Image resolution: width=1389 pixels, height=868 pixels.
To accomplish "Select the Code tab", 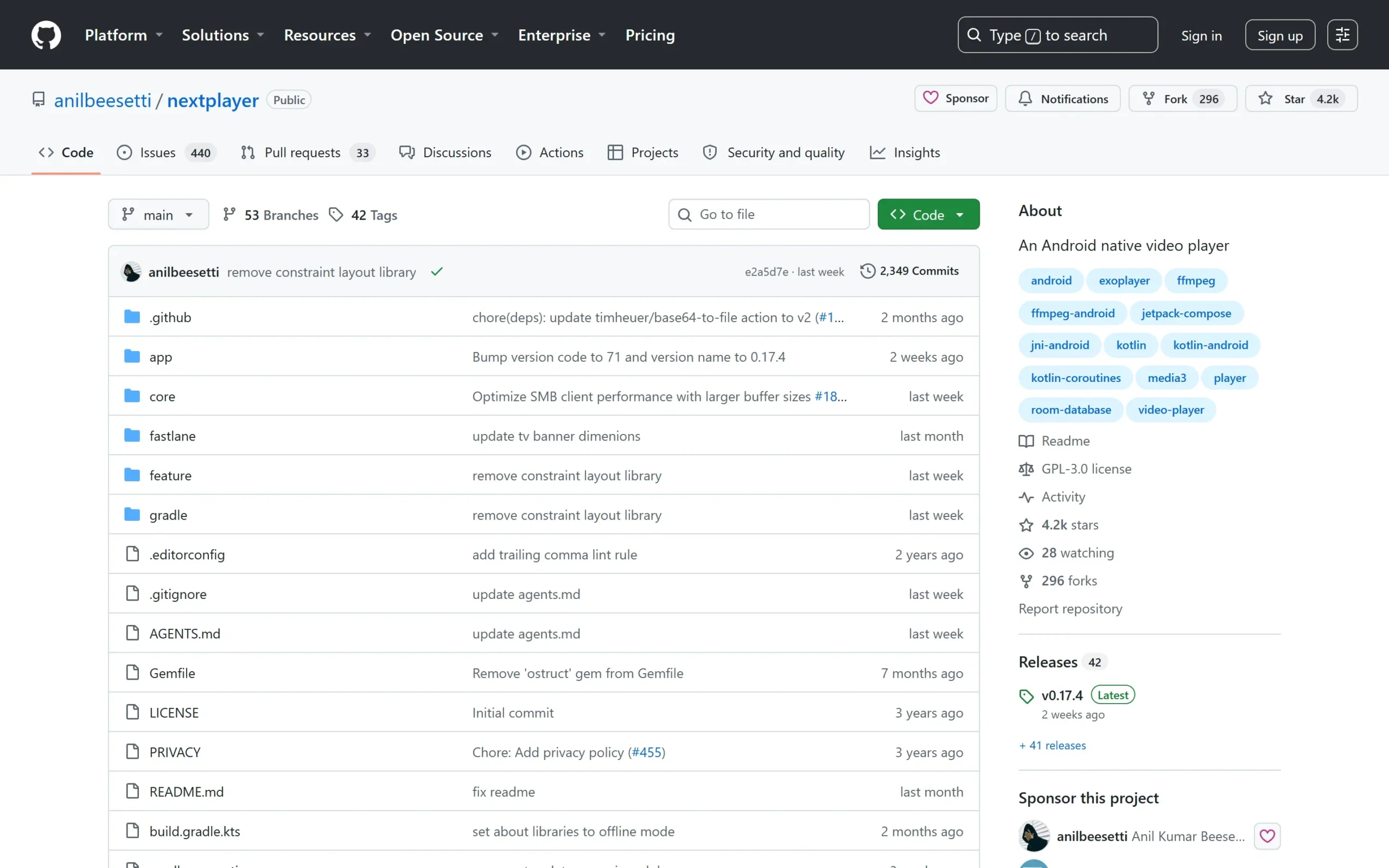I will 66,152.
